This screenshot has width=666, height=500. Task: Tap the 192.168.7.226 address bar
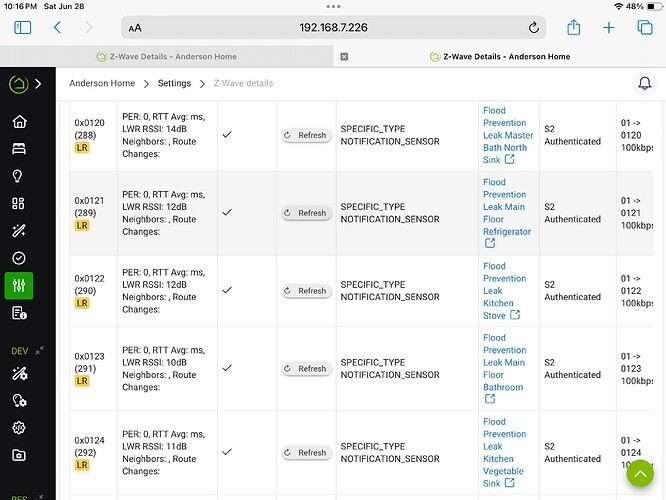point(333,28)
